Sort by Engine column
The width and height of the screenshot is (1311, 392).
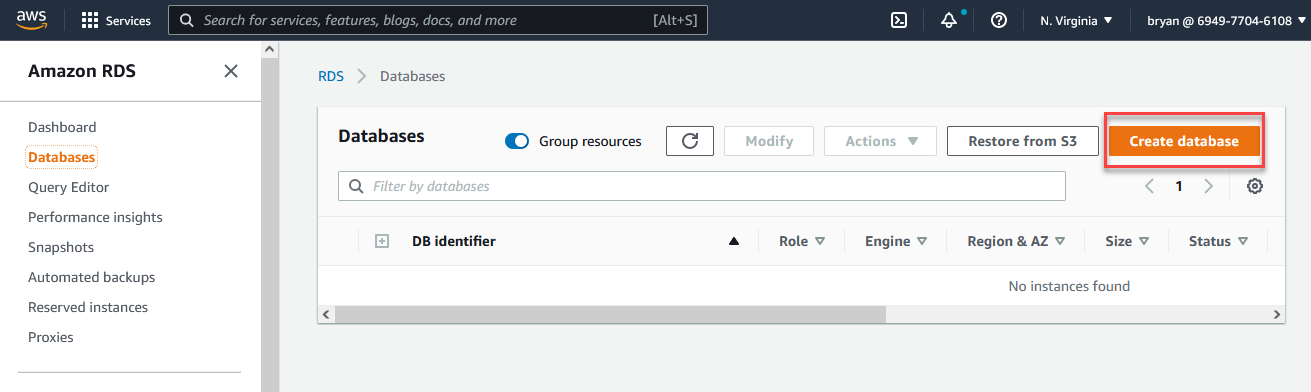pyautogui.click(x=896, y=241)
